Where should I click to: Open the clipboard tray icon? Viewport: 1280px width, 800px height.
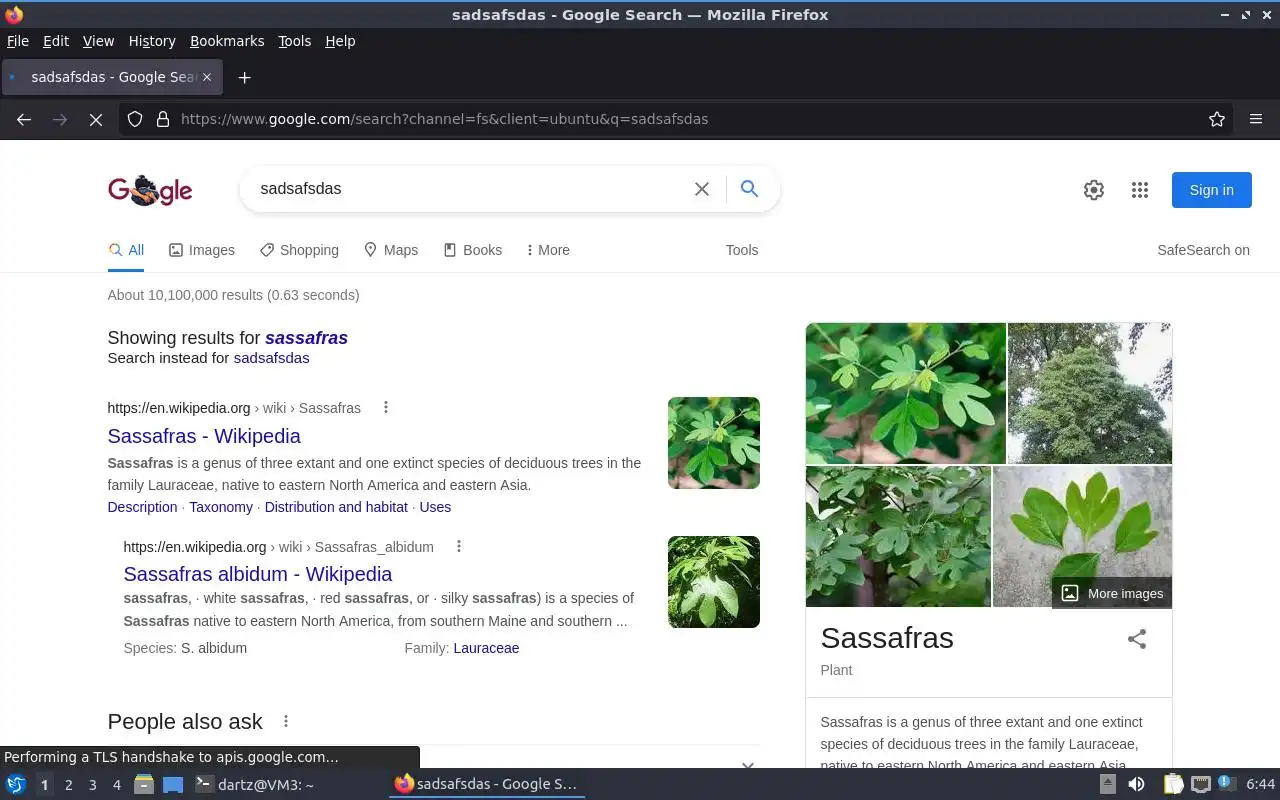tap(1173, 784)
